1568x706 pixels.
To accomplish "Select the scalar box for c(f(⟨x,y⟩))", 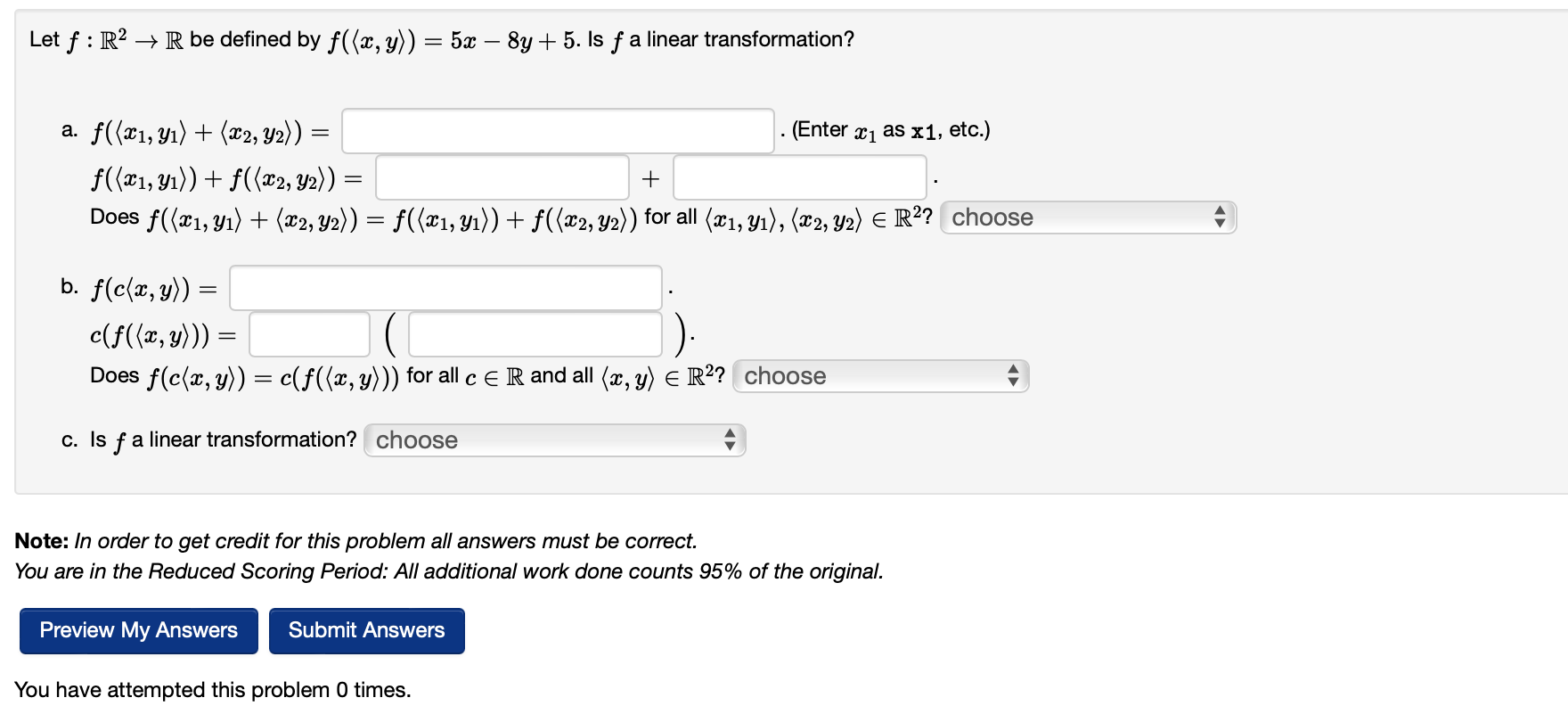I will (309, 333).
